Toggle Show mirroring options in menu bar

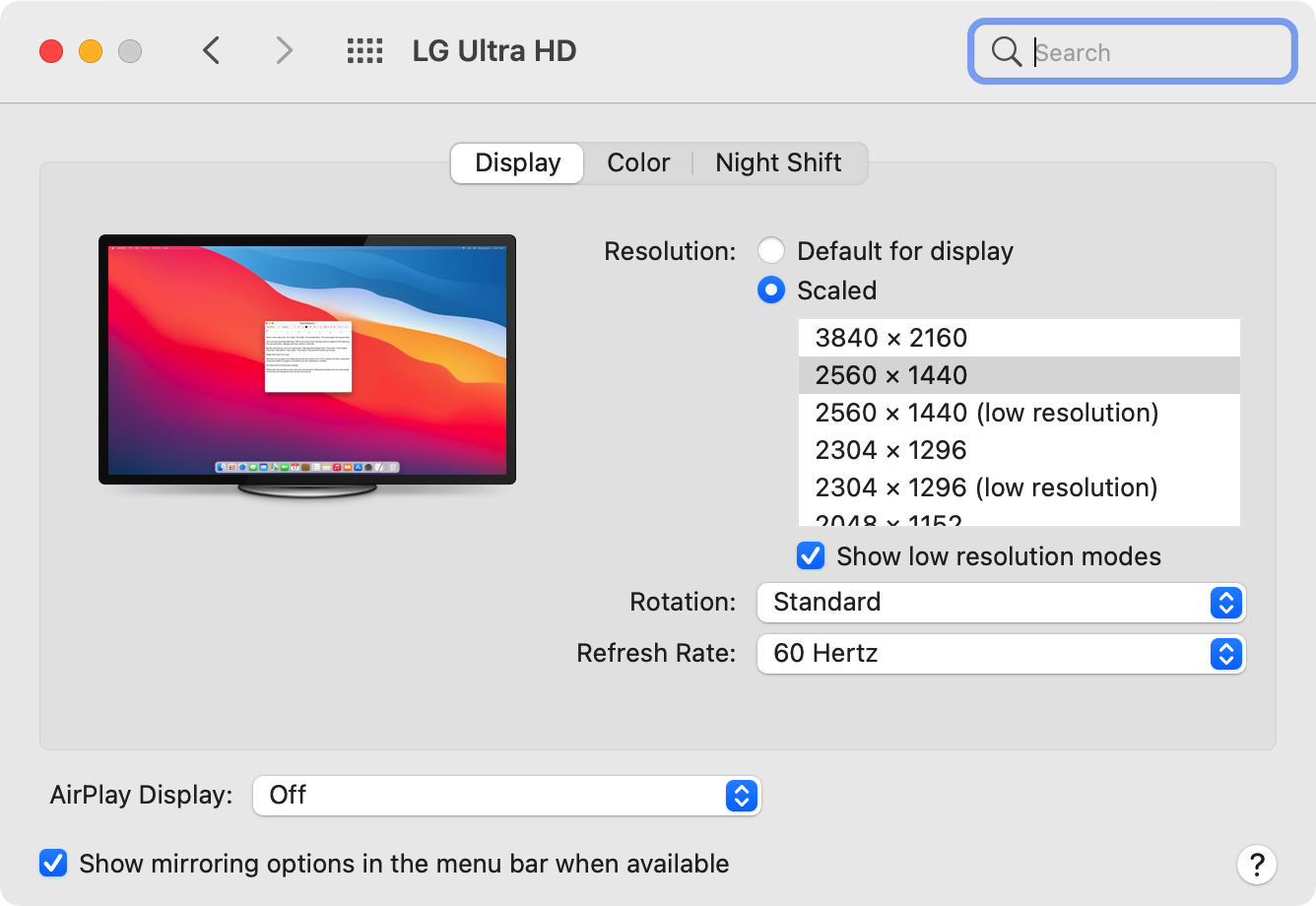coord(53,863)
